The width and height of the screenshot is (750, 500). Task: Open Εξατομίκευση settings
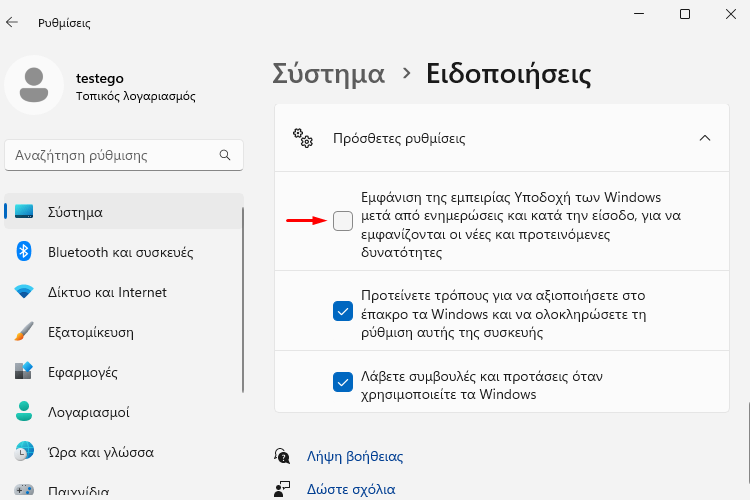124,332
